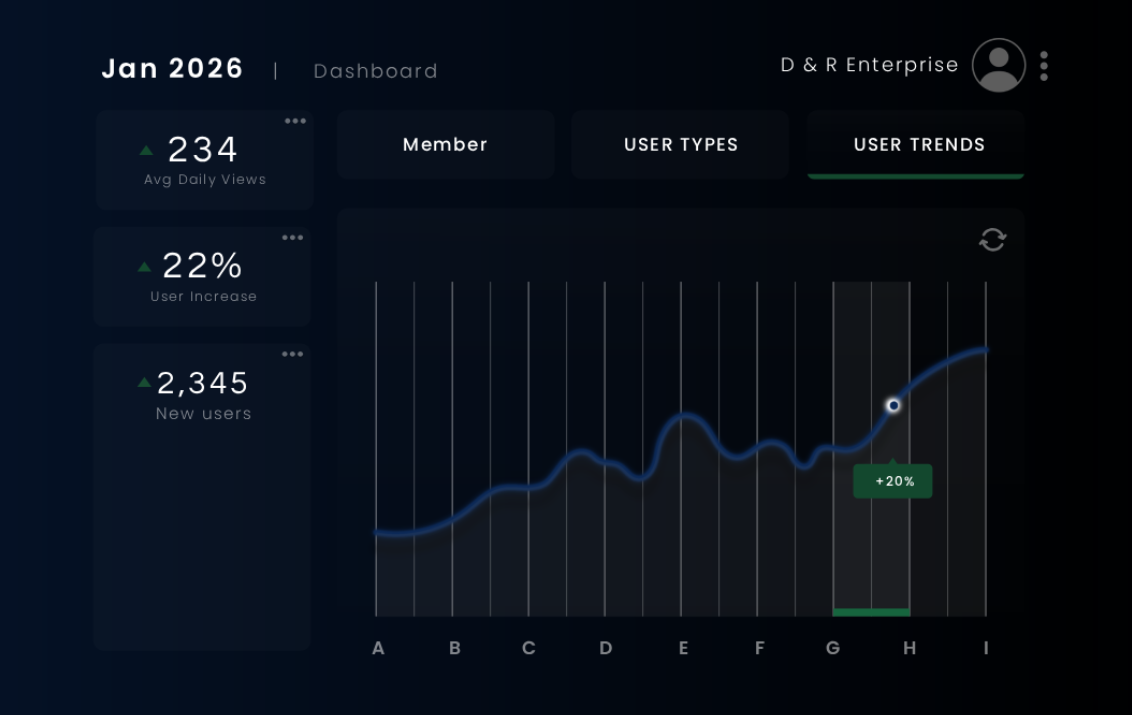Refresh the user trends chart
This screenshot has height=715, width=1132.
click(992, 240)
